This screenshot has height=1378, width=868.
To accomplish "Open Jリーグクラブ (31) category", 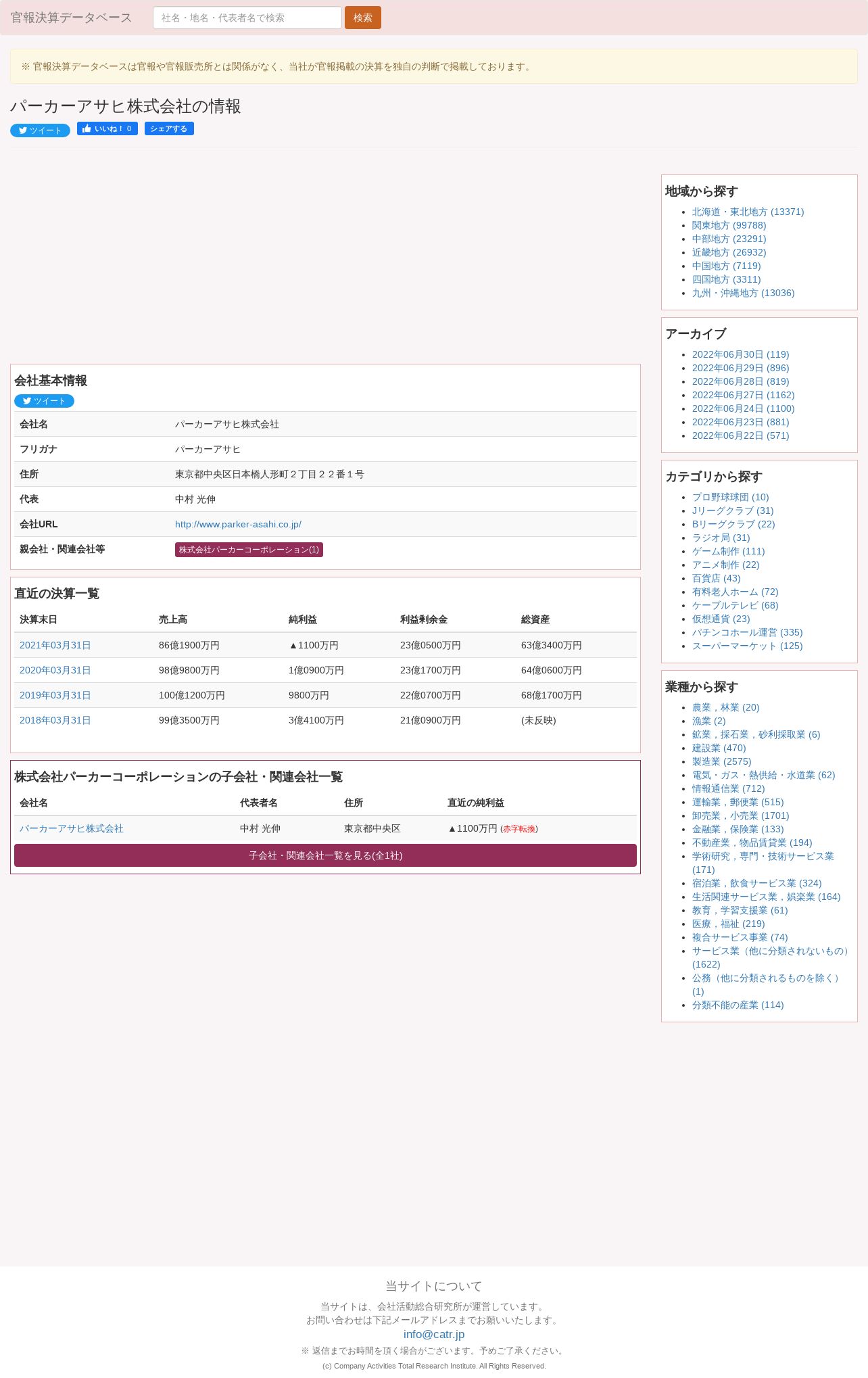I will [x=733, y=510].
